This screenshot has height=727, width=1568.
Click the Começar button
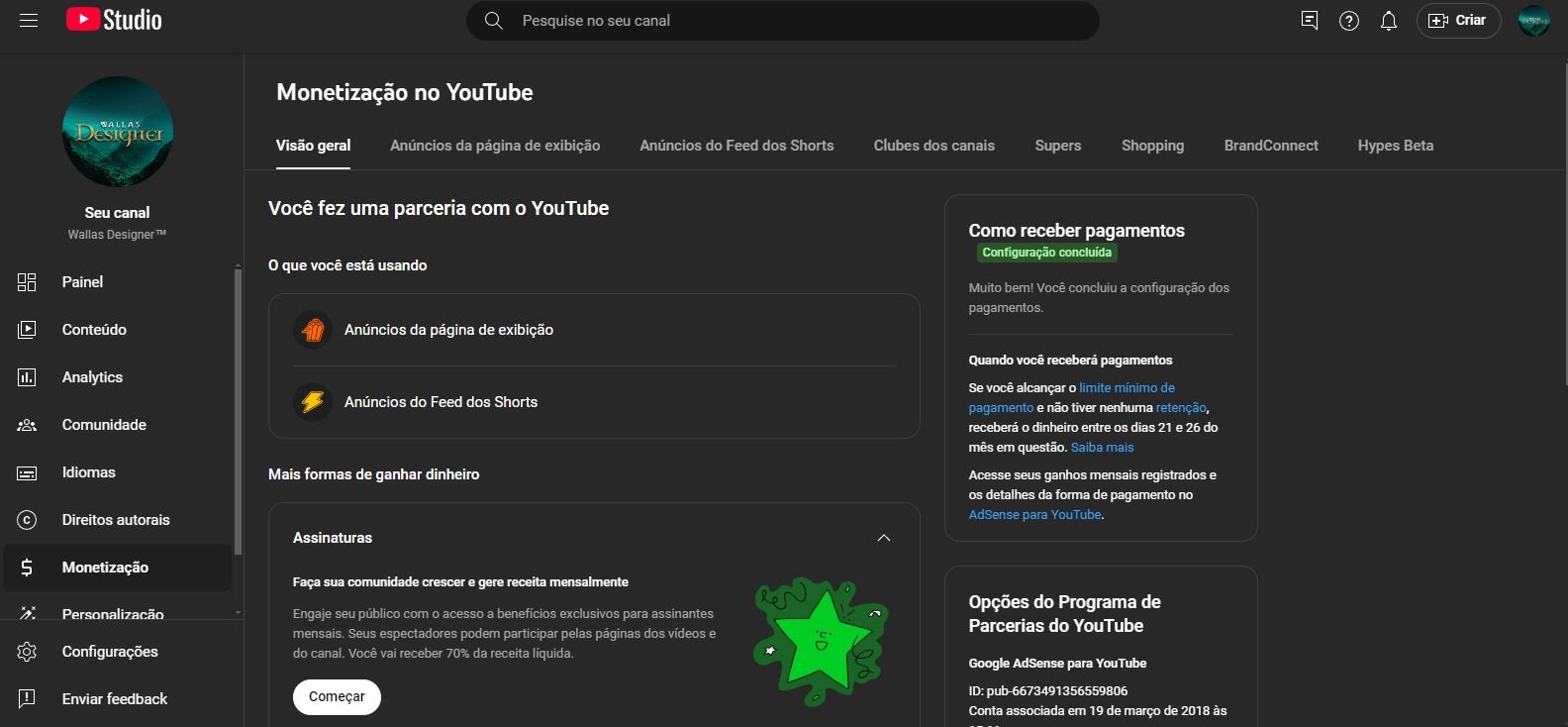(x=337, y=696)
